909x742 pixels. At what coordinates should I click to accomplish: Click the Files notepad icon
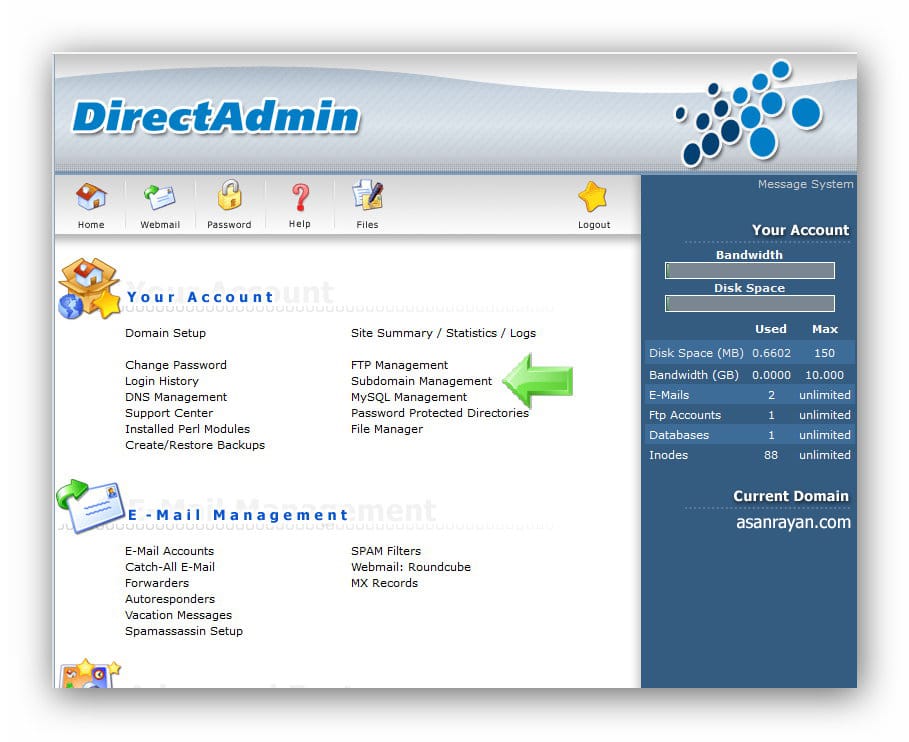coord(368,195)
